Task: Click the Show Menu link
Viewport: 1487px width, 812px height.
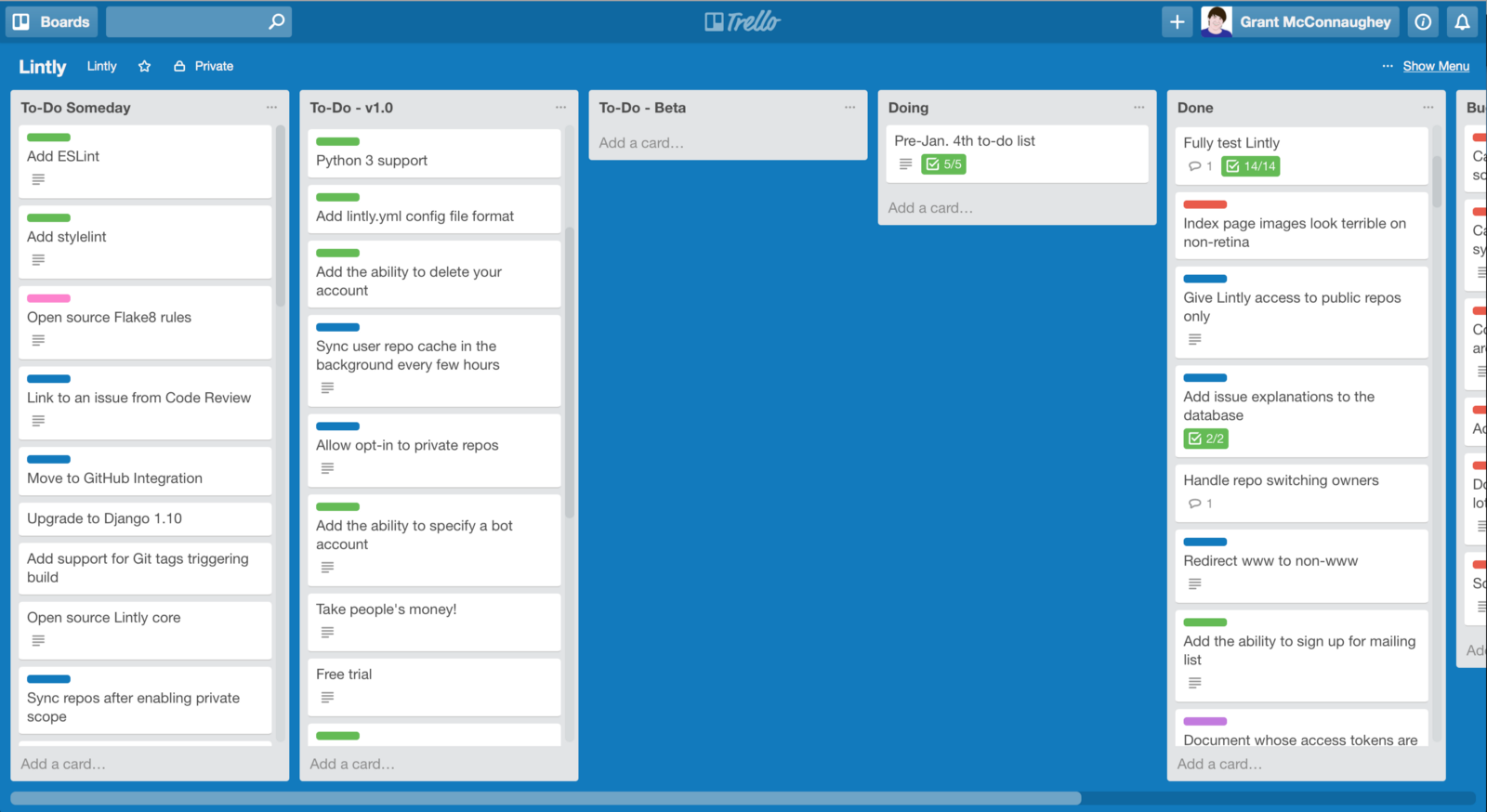Action: coord(1436,66)
